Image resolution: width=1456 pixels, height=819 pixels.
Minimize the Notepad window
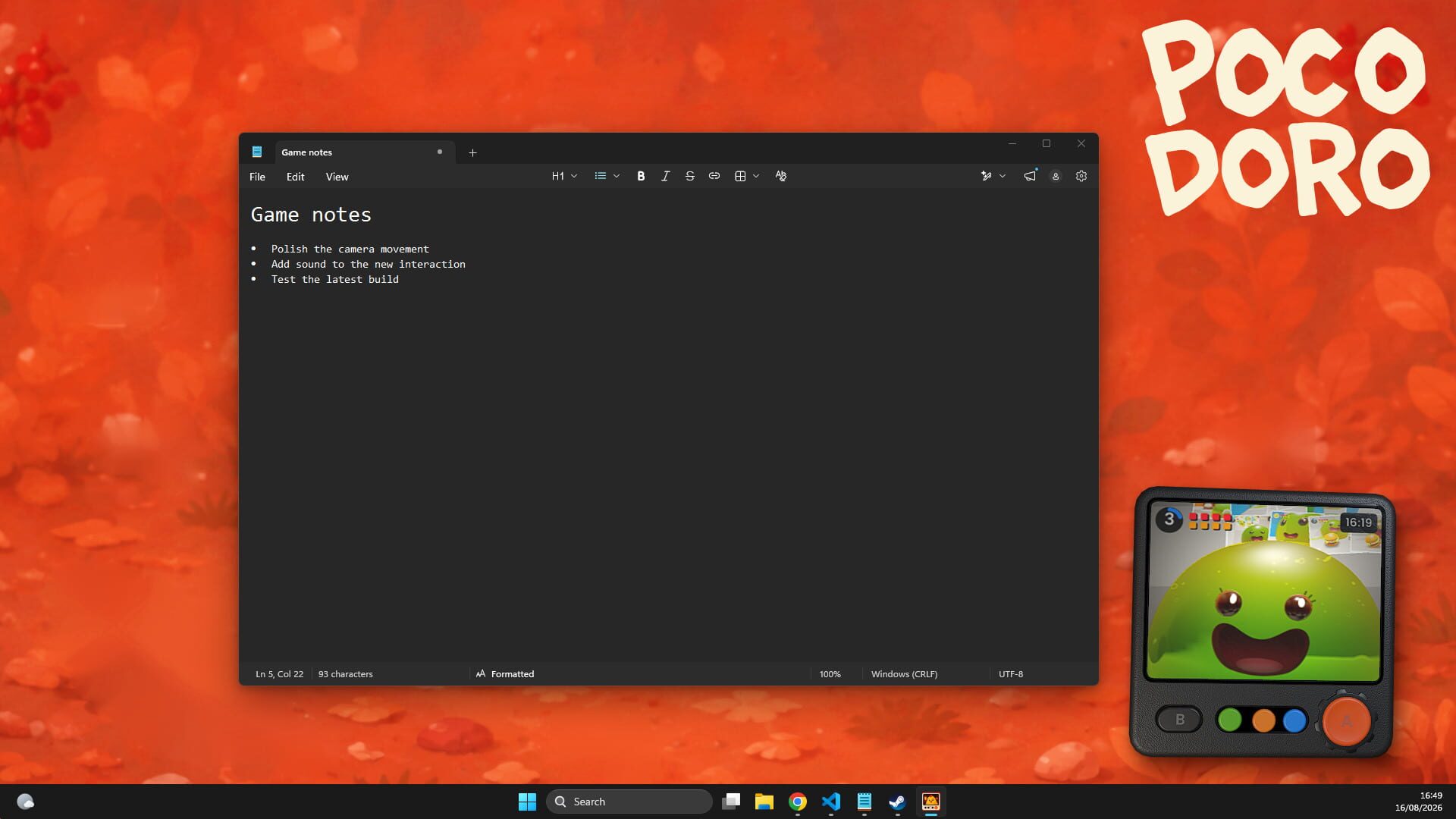(x=1012, y=143)
